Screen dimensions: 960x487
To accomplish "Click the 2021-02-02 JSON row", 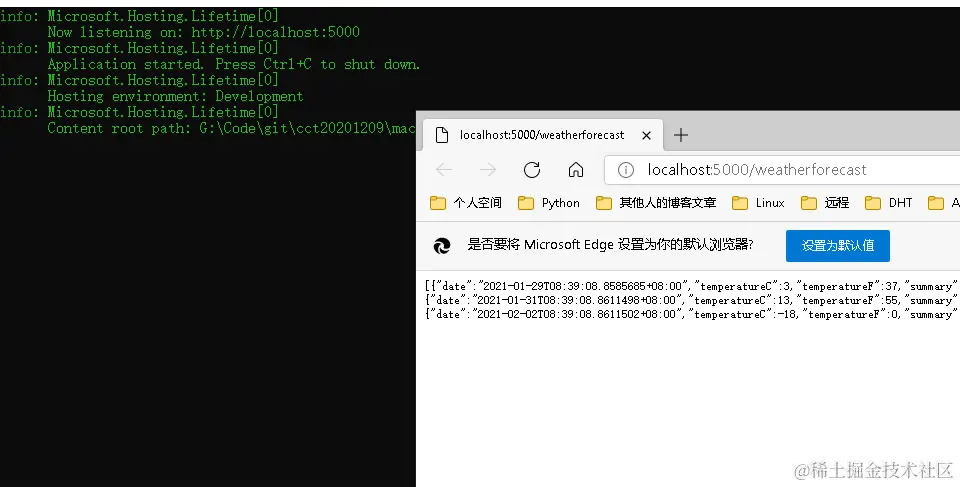I will click(x=691, y=314).
